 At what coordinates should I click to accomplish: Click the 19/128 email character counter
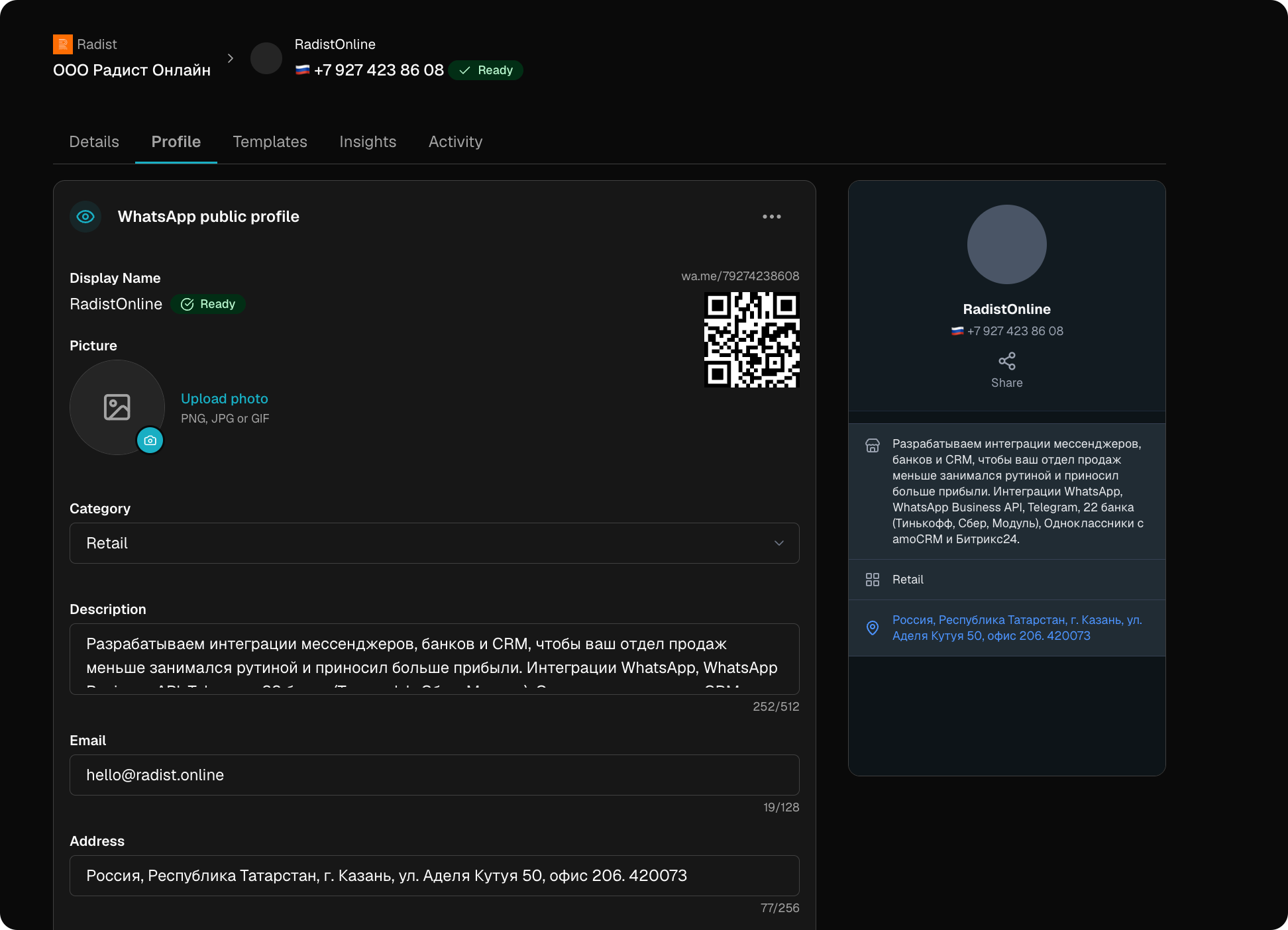click(x=781, y=807)
